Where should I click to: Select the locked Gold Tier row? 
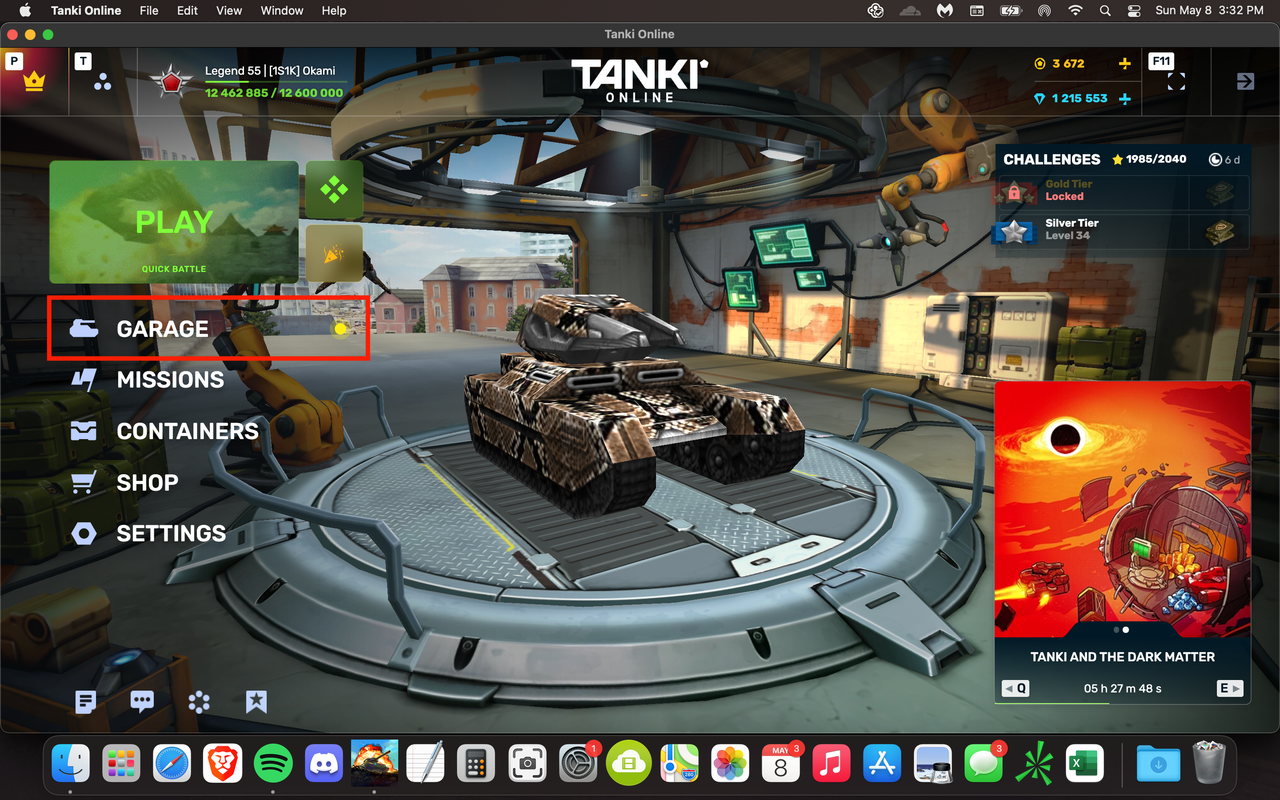pos(1121,193)
